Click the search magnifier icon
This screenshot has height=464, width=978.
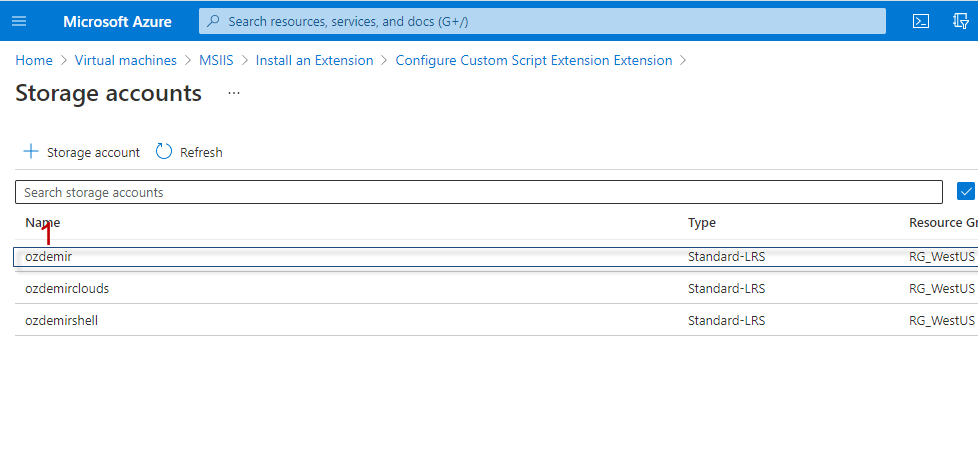tap(213, 21)
